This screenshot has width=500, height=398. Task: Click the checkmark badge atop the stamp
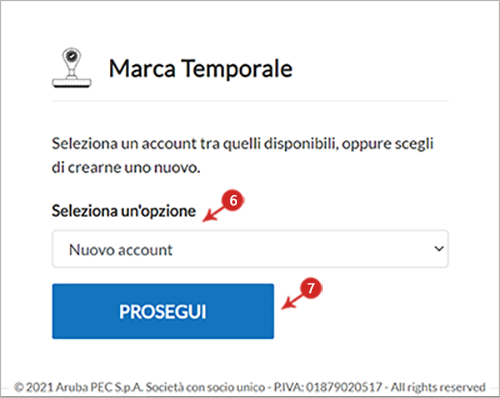(72, 56)
